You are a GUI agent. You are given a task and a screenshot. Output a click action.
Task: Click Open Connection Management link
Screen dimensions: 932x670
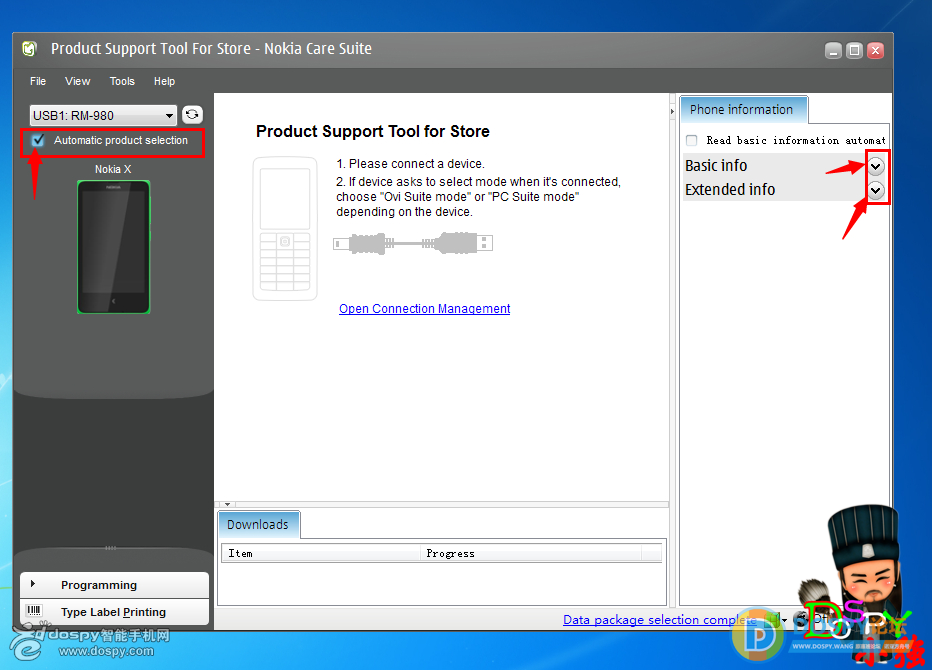[x=424, y=309]
